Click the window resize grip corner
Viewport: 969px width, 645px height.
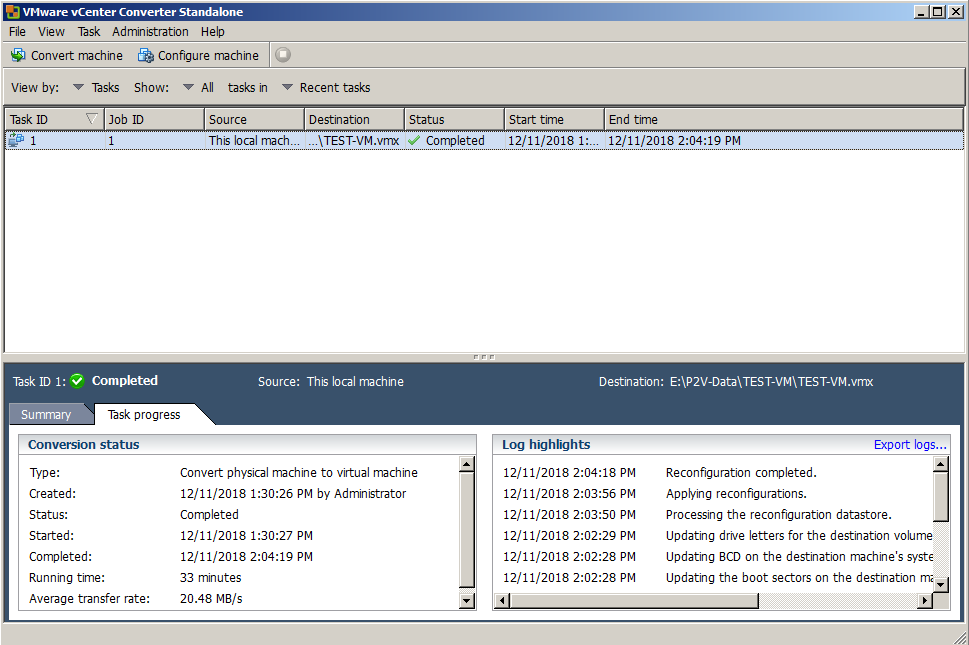tap(961, 638)
